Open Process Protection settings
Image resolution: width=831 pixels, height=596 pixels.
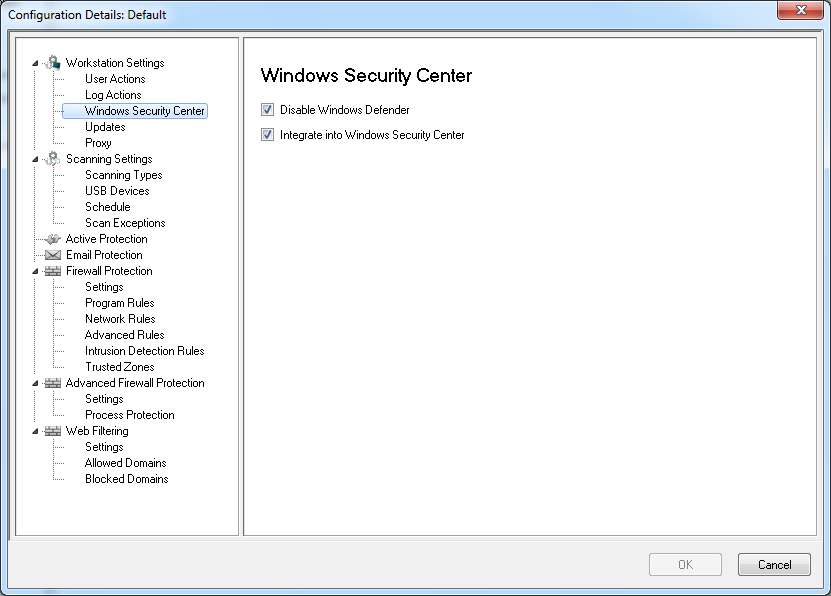(x=129, y=415)
